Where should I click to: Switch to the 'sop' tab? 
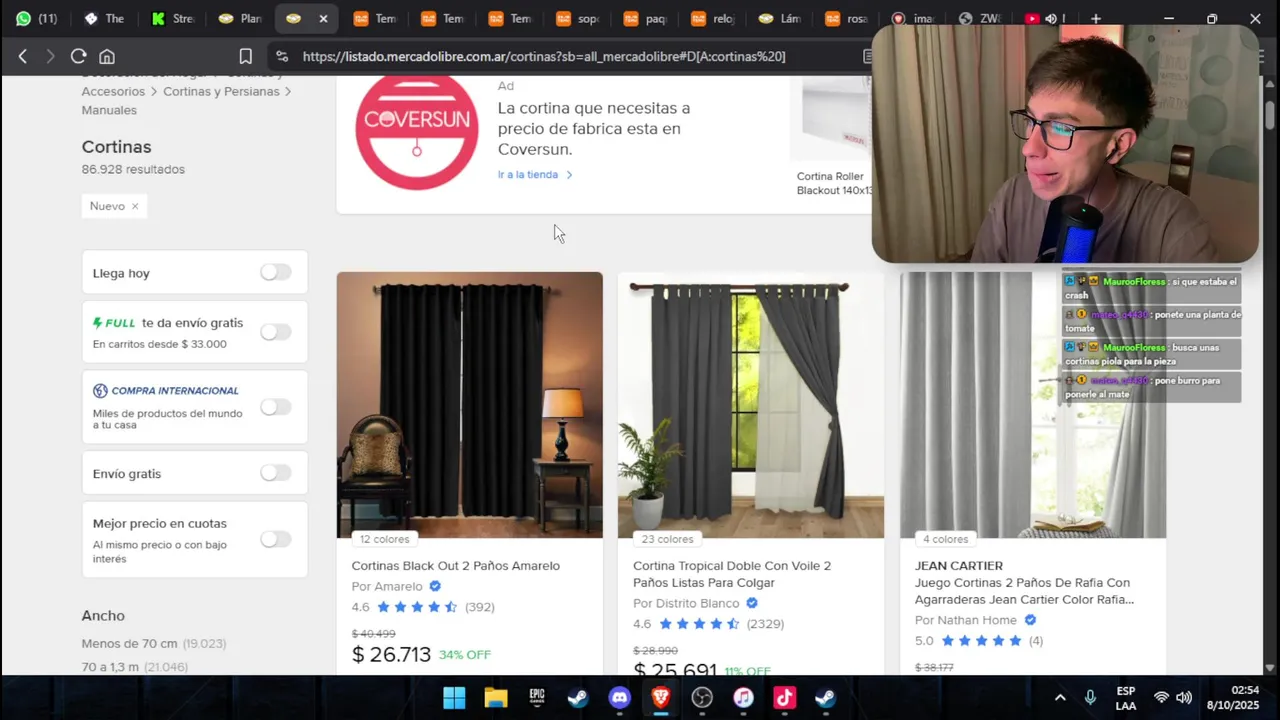point(577,19)
